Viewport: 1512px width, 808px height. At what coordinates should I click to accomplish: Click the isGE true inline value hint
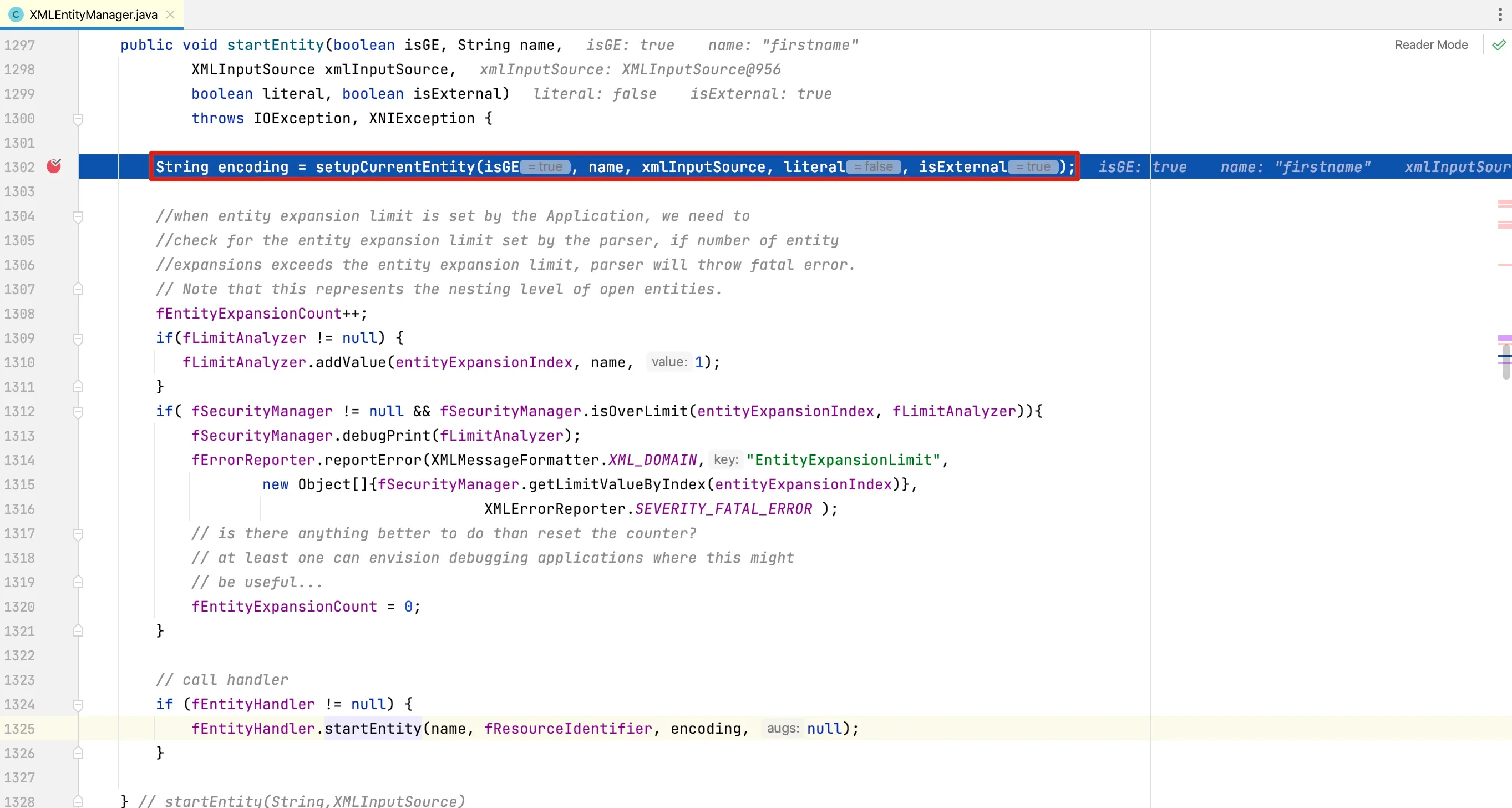tap(545, 168)
